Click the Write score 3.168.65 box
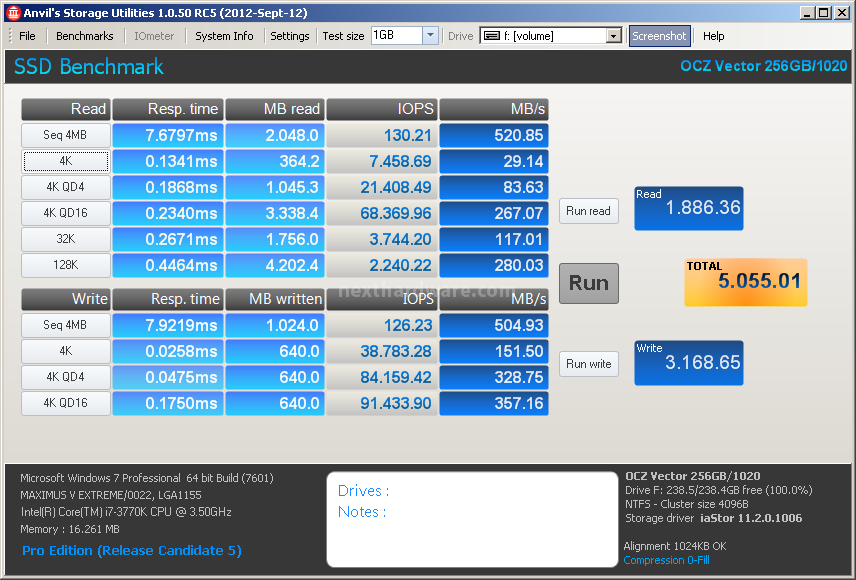The height and width of the screenshot is (580, 856). click(688, 363)
